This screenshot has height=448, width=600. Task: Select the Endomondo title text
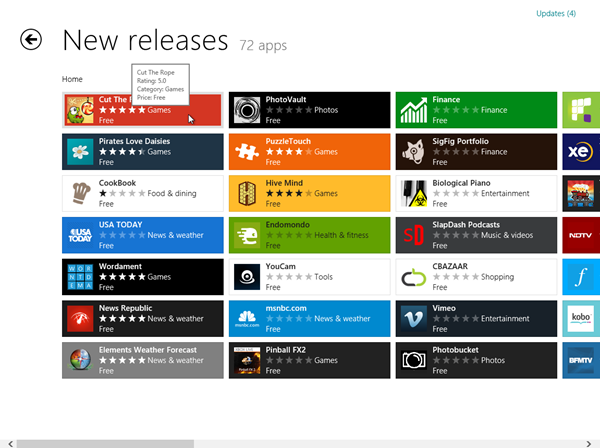tap(288, 225)
